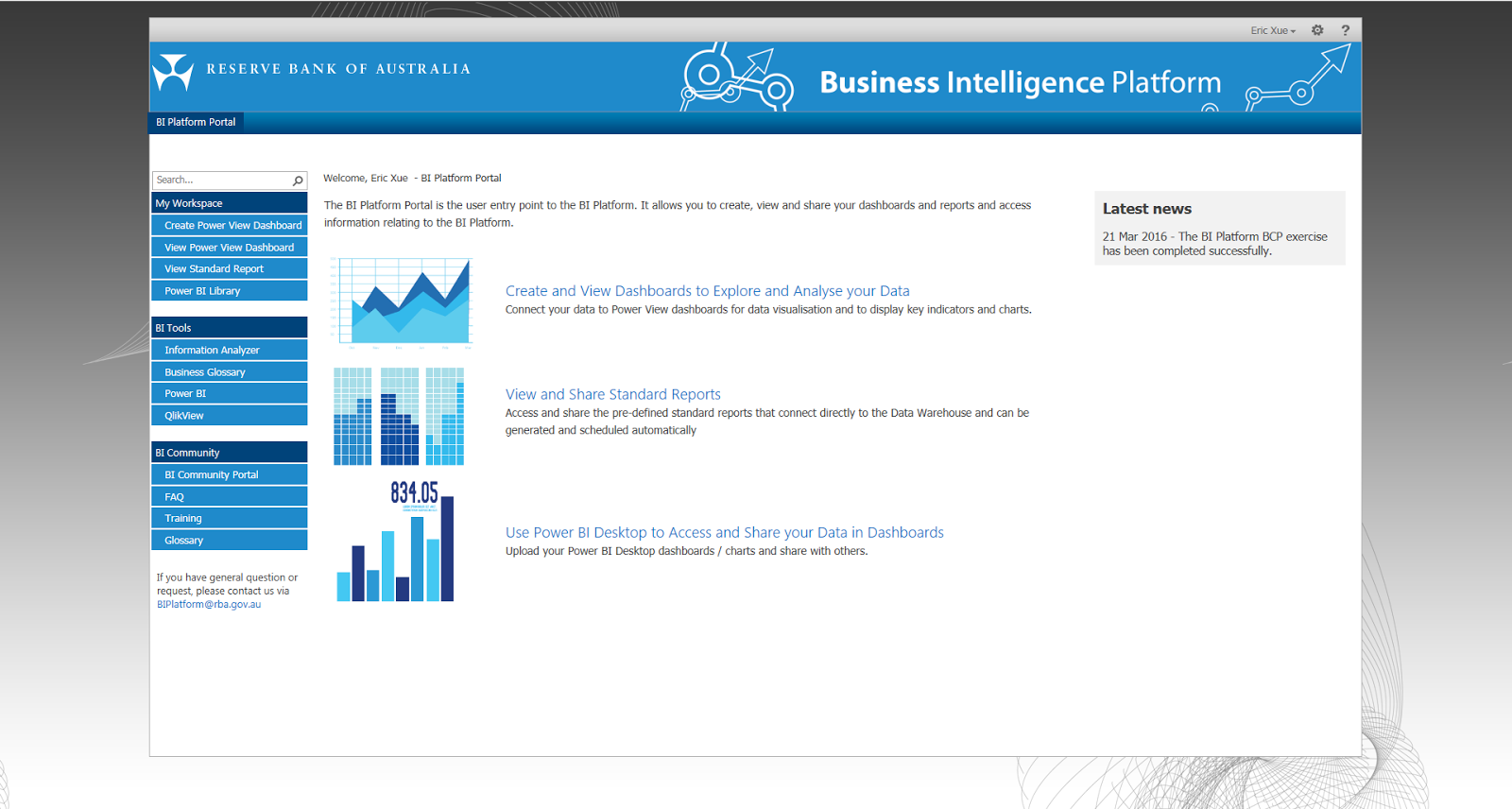Image resolution: width=1512 pixels, height=809 pixels.
Task: Click the 834.05 bar chart thumbnail
Action: [x=396, y=541]
